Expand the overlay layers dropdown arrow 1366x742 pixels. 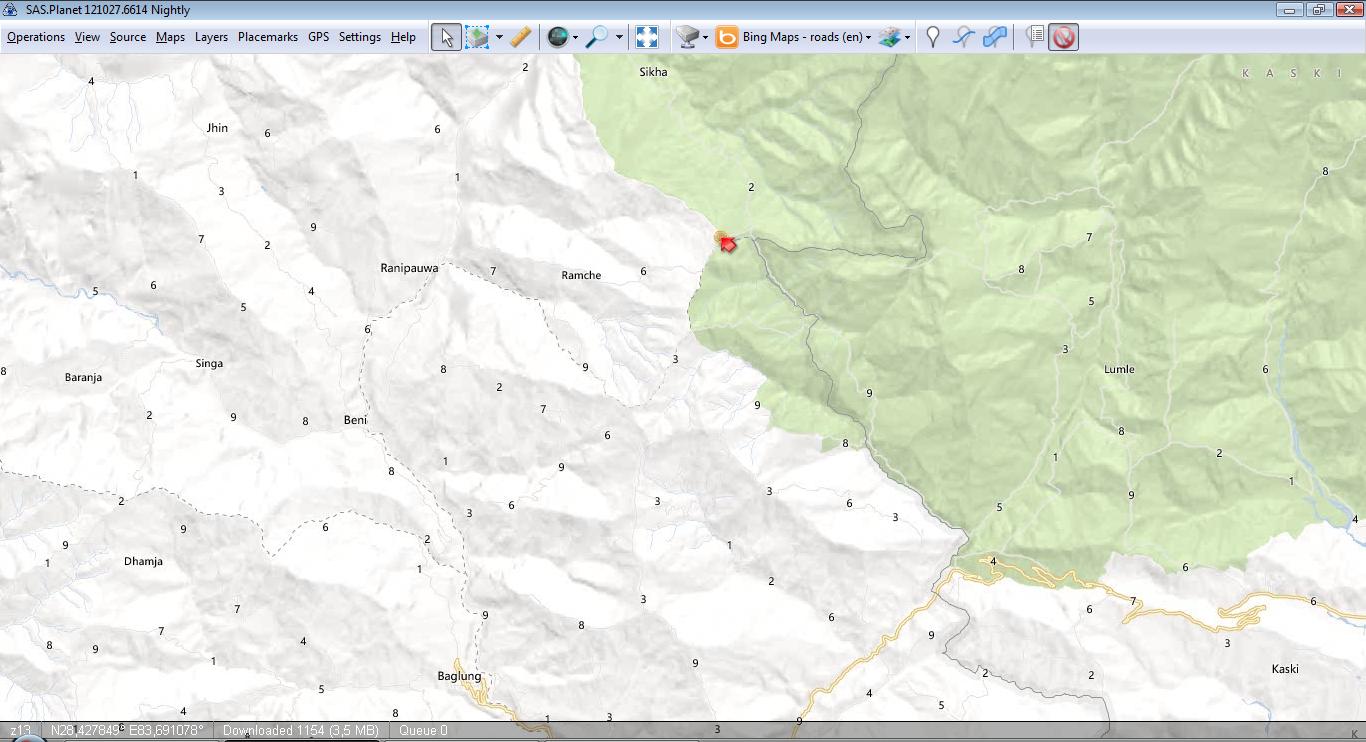907,37
